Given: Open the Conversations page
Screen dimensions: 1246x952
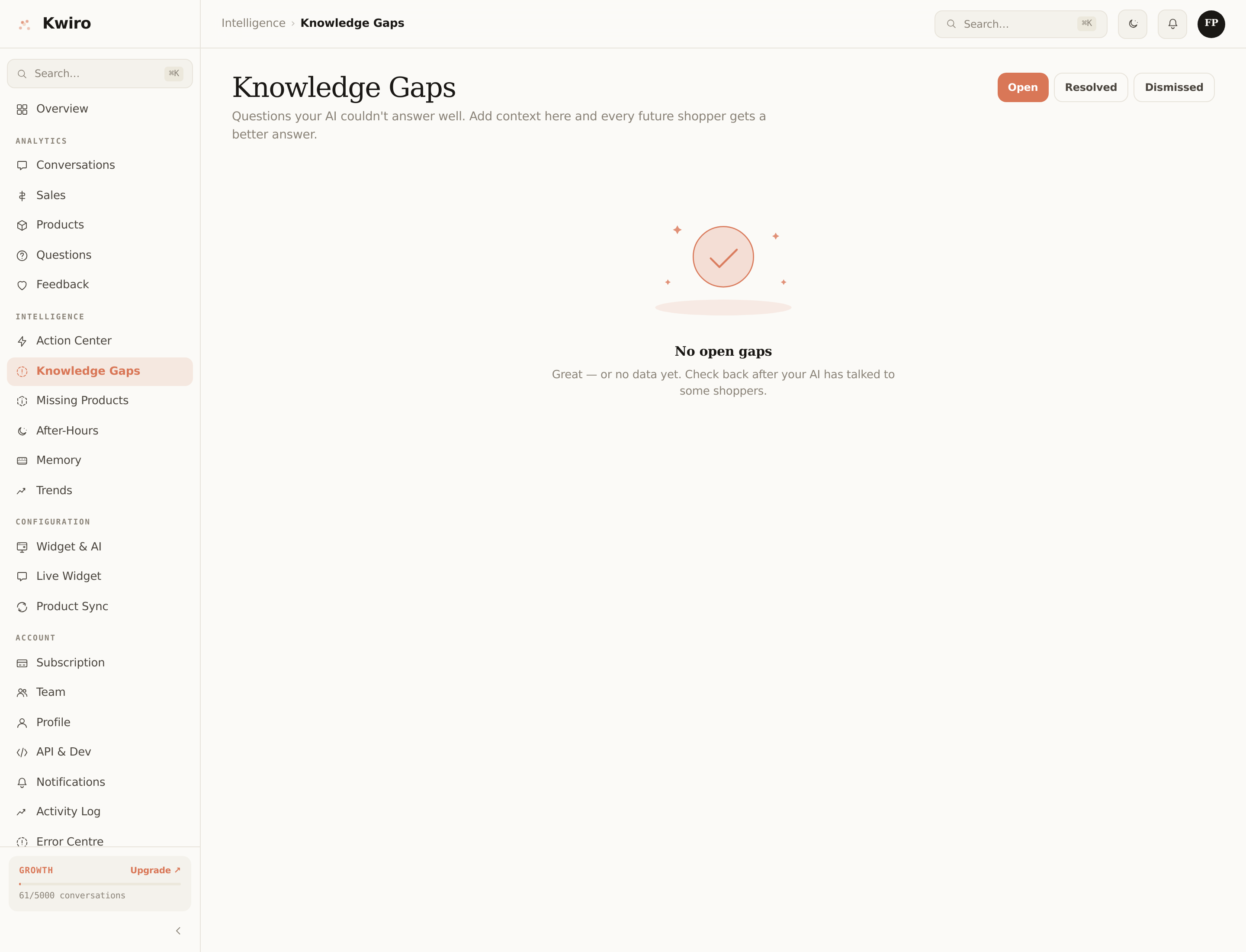Looking at the screenshot, I should tap(100, 165).
